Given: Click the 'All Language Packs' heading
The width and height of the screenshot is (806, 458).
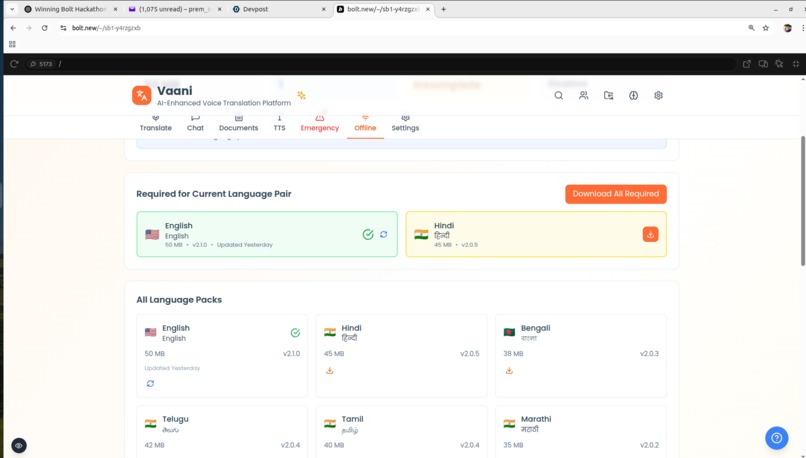Looking at the screenshot, I should pos(179,300).
